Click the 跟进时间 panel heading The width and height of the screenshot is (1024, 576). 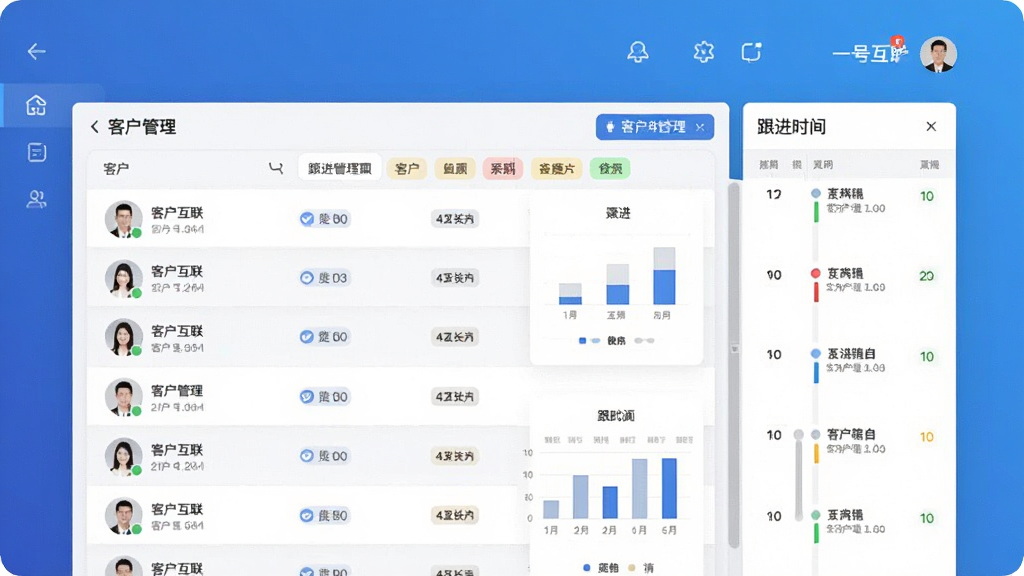[x=792, y=127]
